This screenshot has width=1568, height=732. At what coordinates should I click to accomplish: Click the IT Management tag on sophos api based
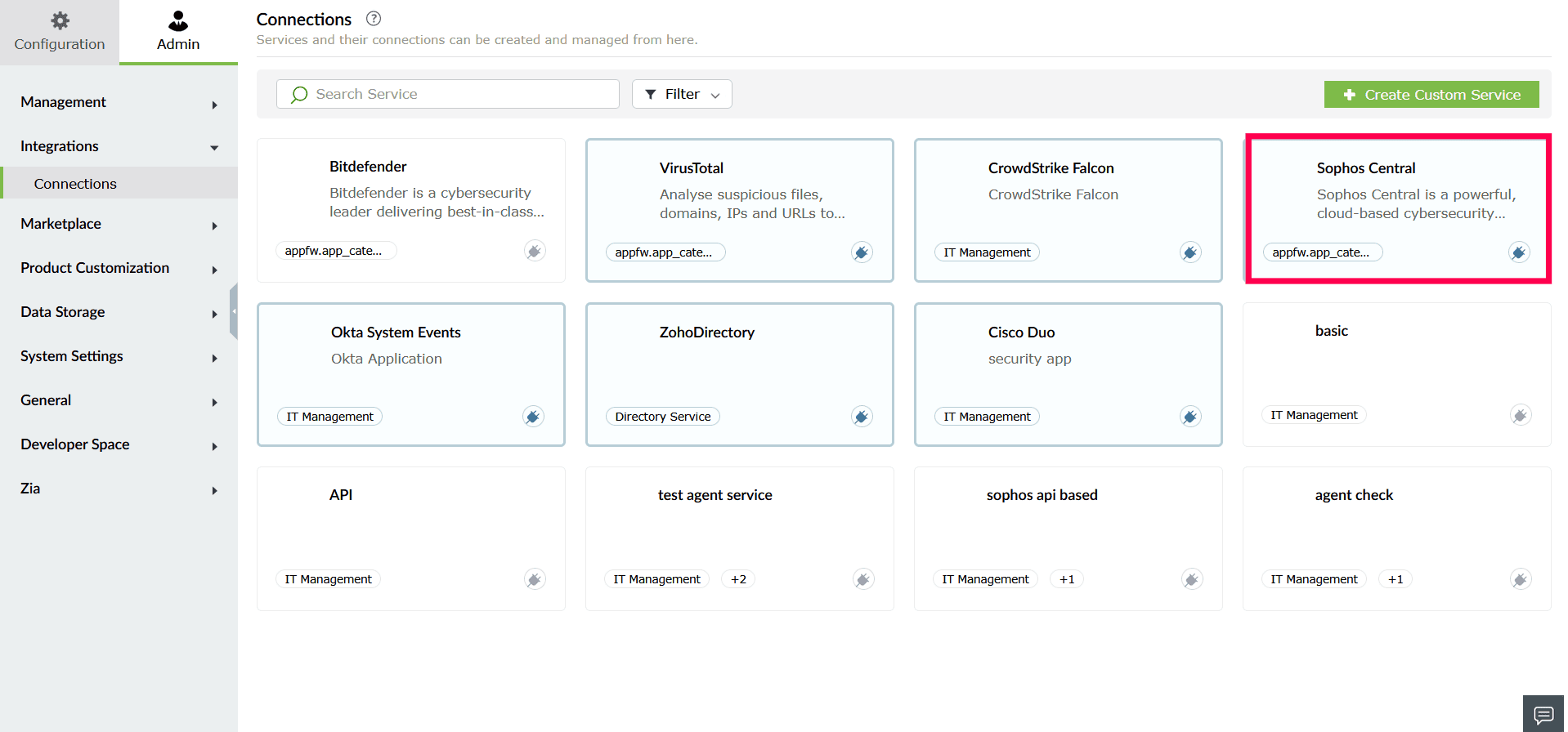[x=985, y=579]
